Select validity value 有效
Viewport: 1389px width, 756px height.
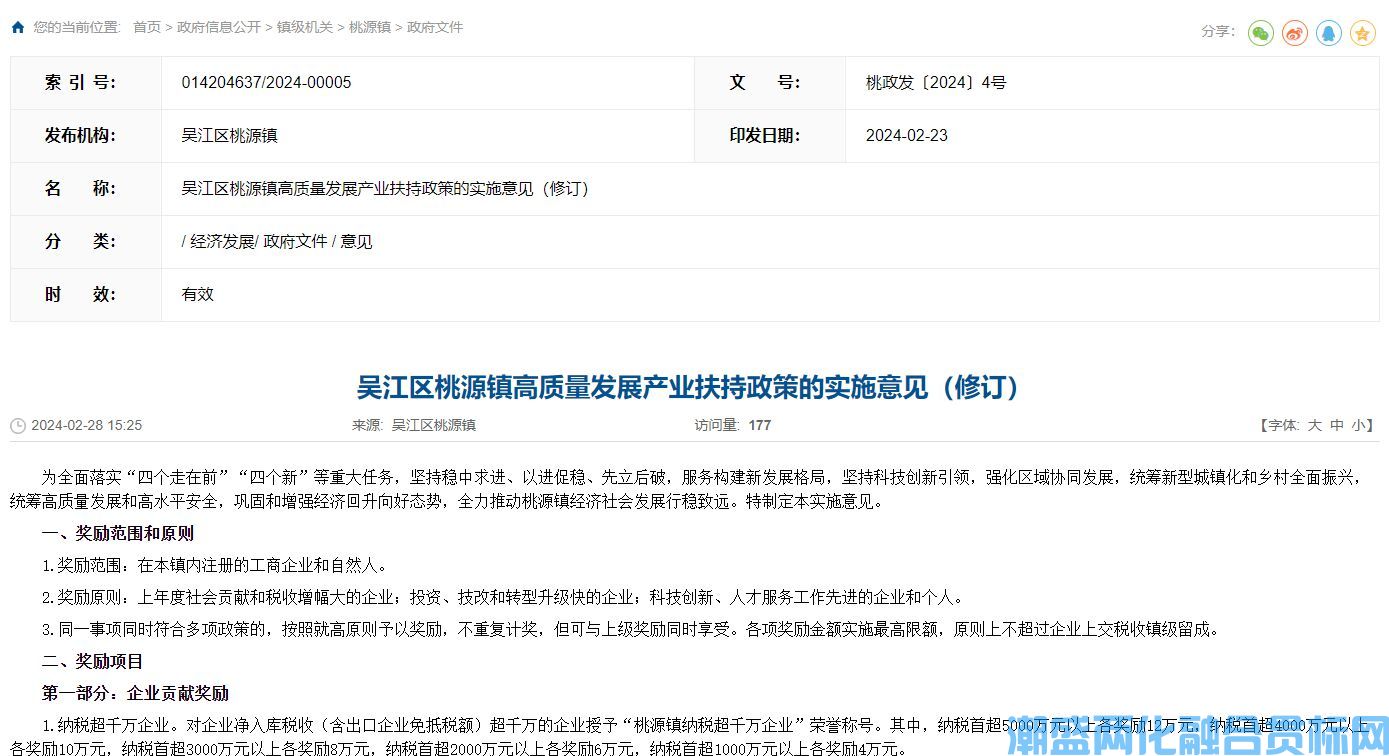click(197, 295)
